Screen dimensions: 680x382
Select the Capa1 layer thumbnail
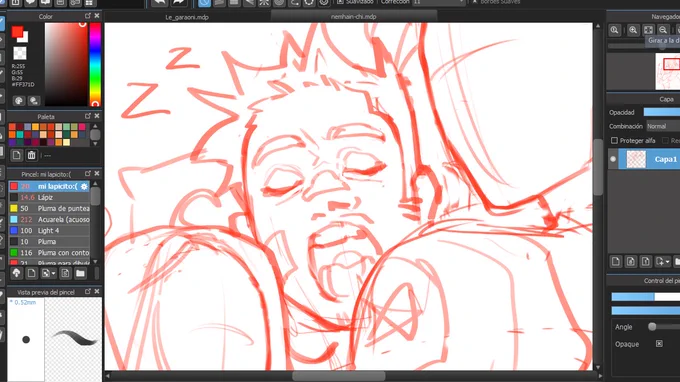[x=636, y=159]
